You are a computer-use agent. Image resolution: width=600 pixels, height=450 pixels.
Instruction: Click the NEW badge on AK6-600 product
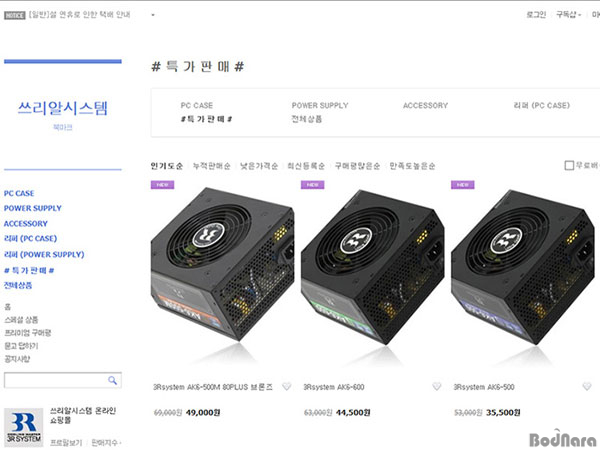(313, 185)
